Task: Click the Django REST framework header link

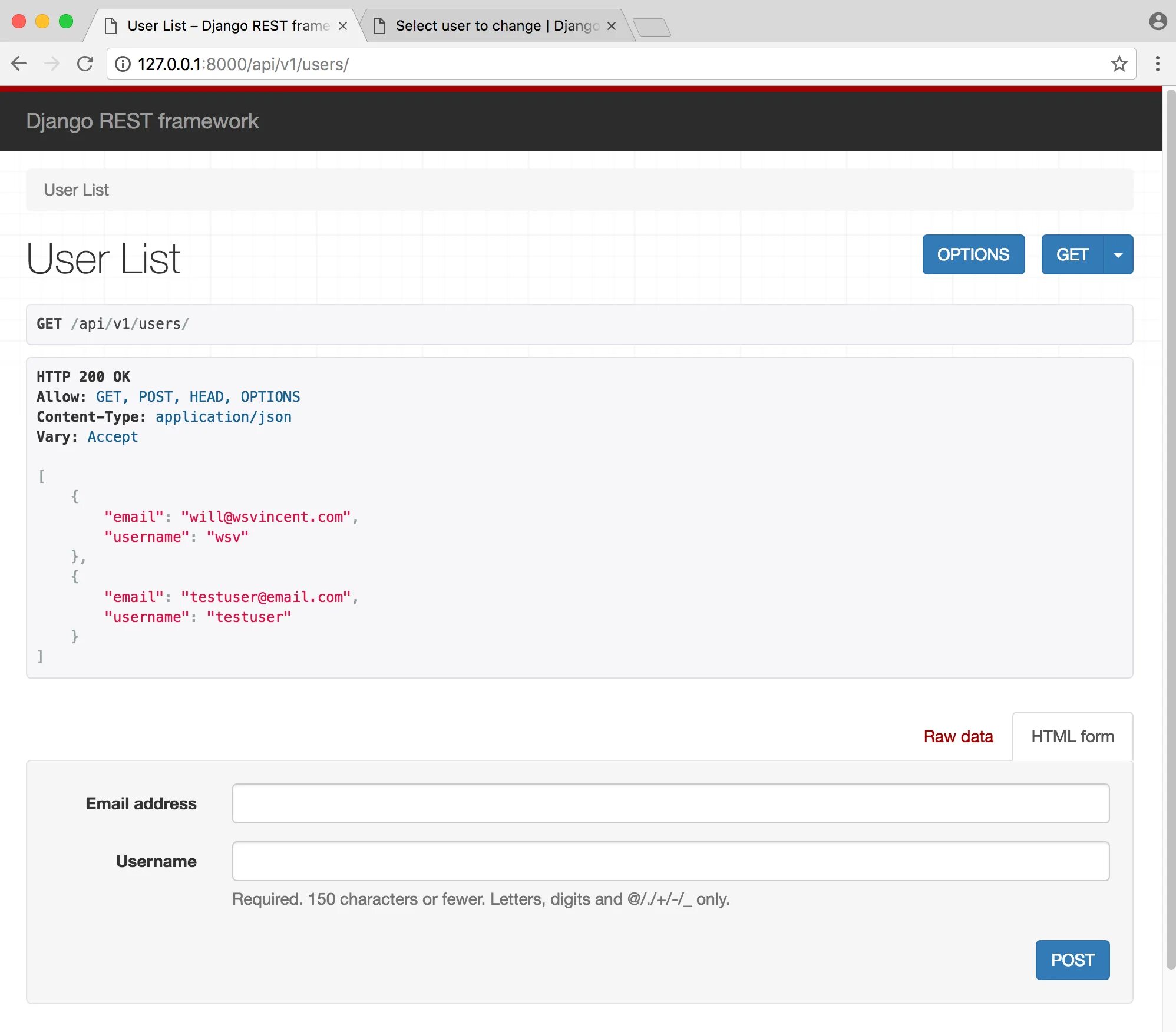Action: coord(142,121)
